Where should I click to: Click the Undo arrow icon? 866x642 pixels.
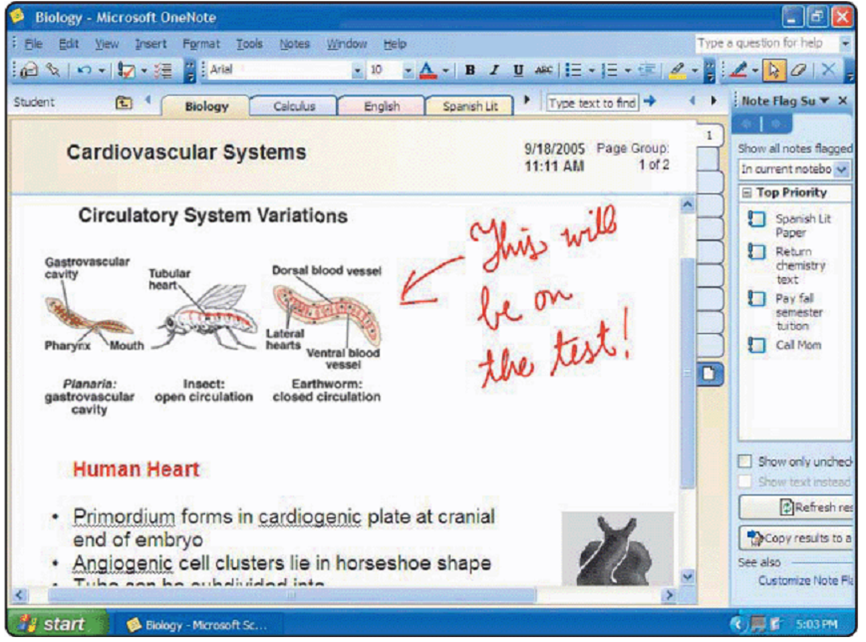click(x=83, y=71)
